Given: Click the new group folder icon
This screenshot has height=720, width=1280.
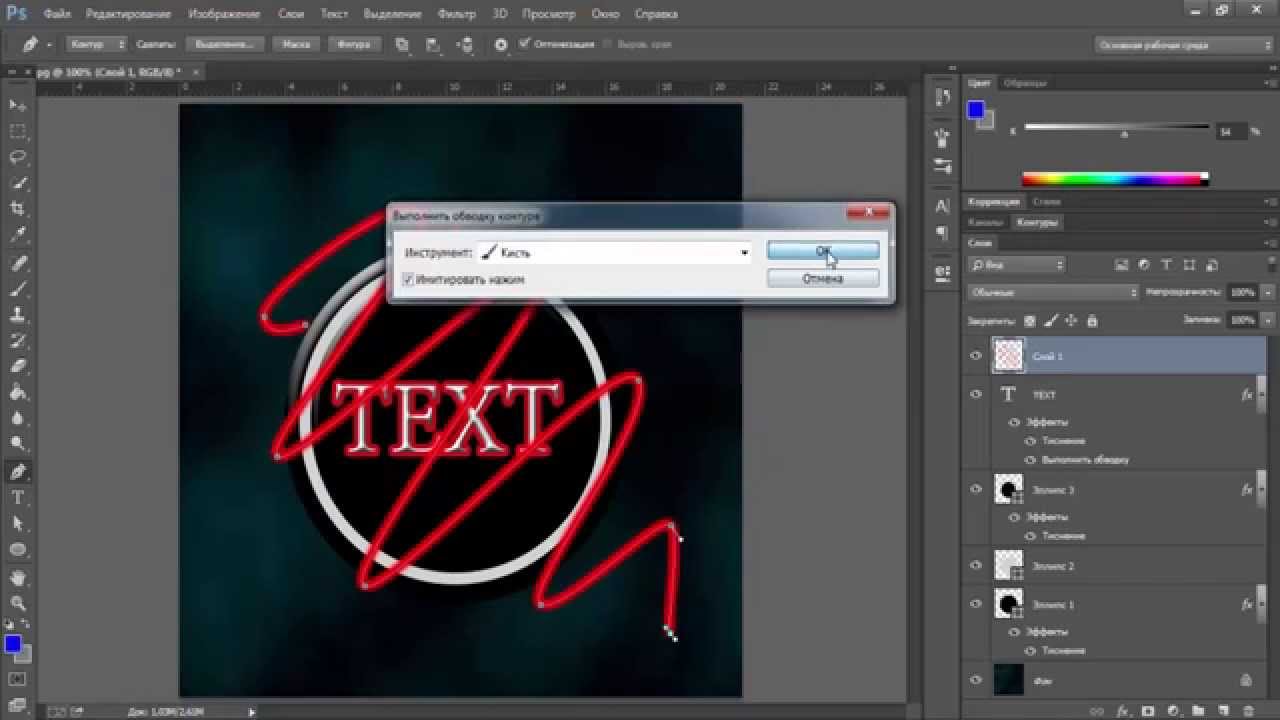Looking at the screenshot, I should 1197,711.
